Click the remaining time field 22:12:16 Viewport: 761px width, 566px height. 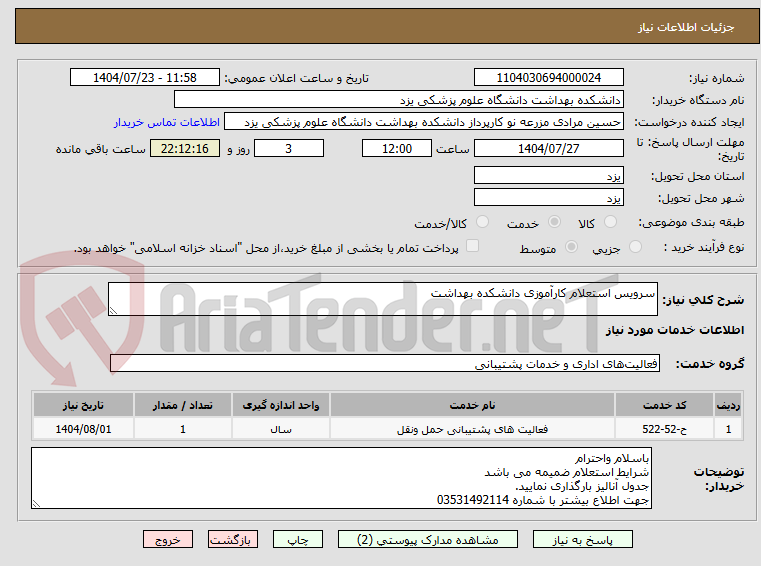[185, 149]
